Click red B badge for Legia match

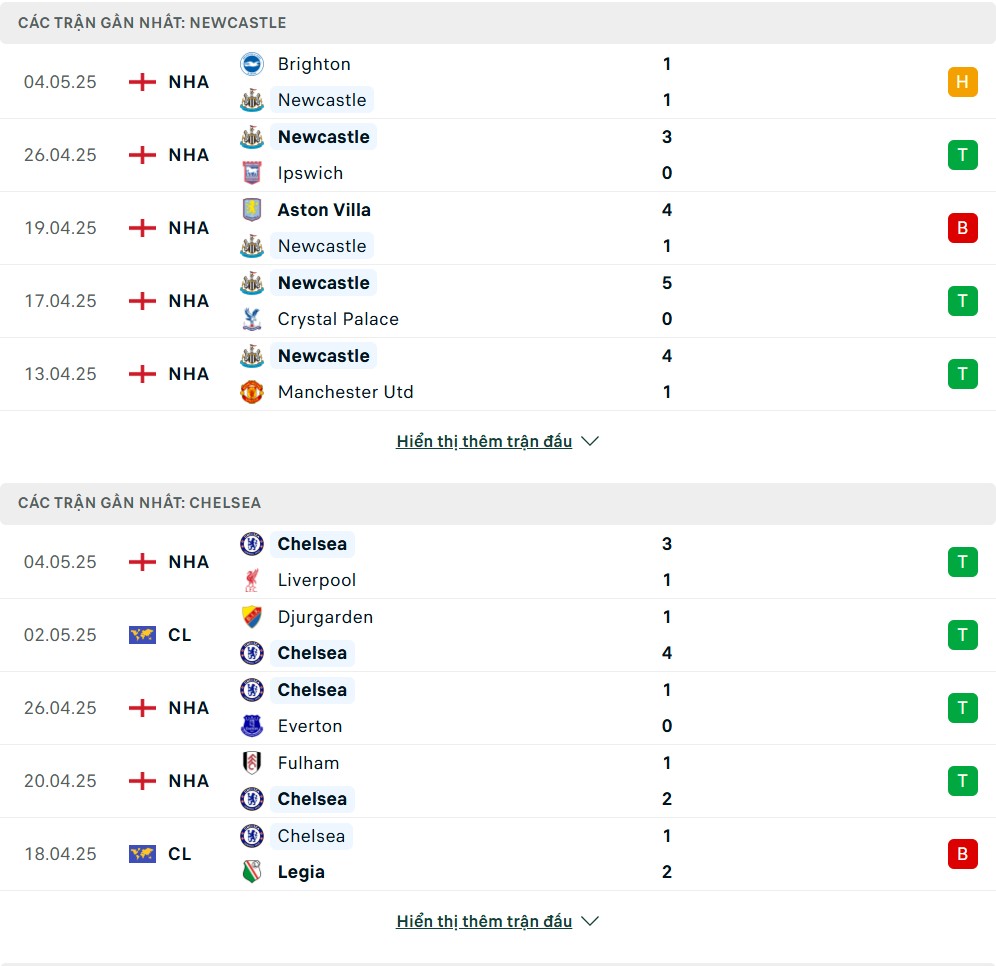click(962, 854)
